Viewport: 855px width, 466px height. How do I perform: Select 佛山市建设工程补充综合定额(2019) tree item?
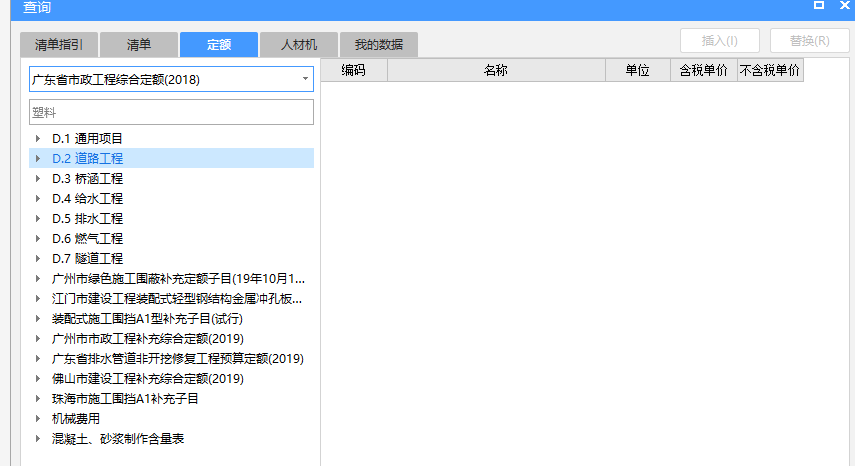coord(148,378)
